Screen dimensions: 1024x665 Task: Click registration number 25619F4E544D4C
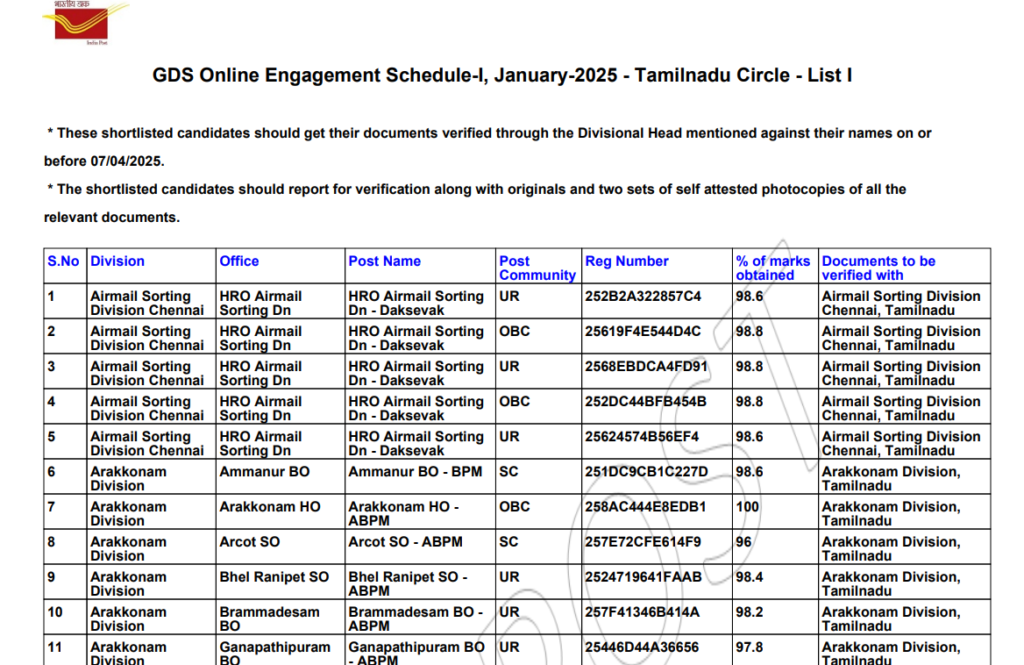[643, 332]
